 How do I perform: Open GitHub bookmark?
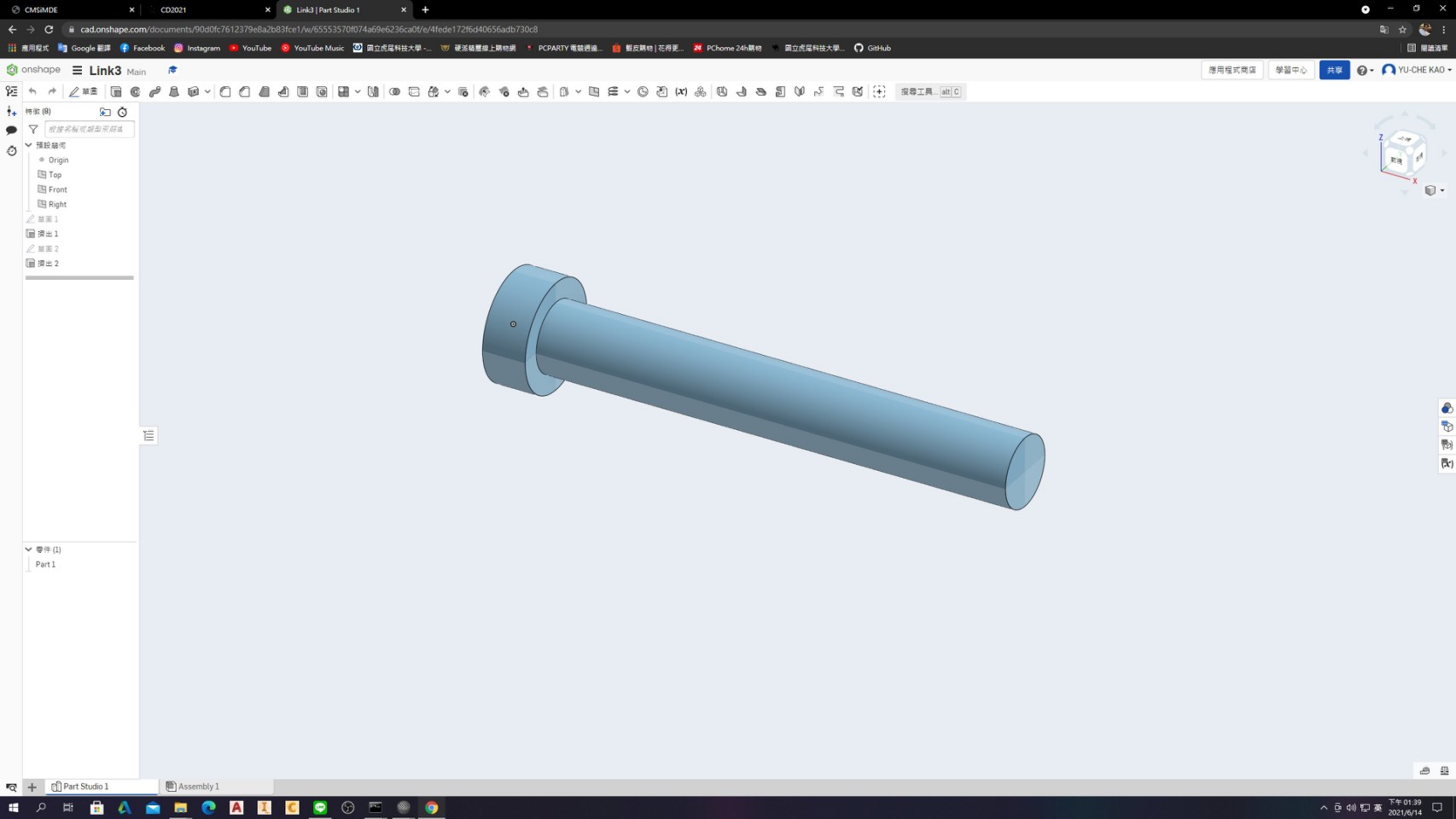coord(872,48)
